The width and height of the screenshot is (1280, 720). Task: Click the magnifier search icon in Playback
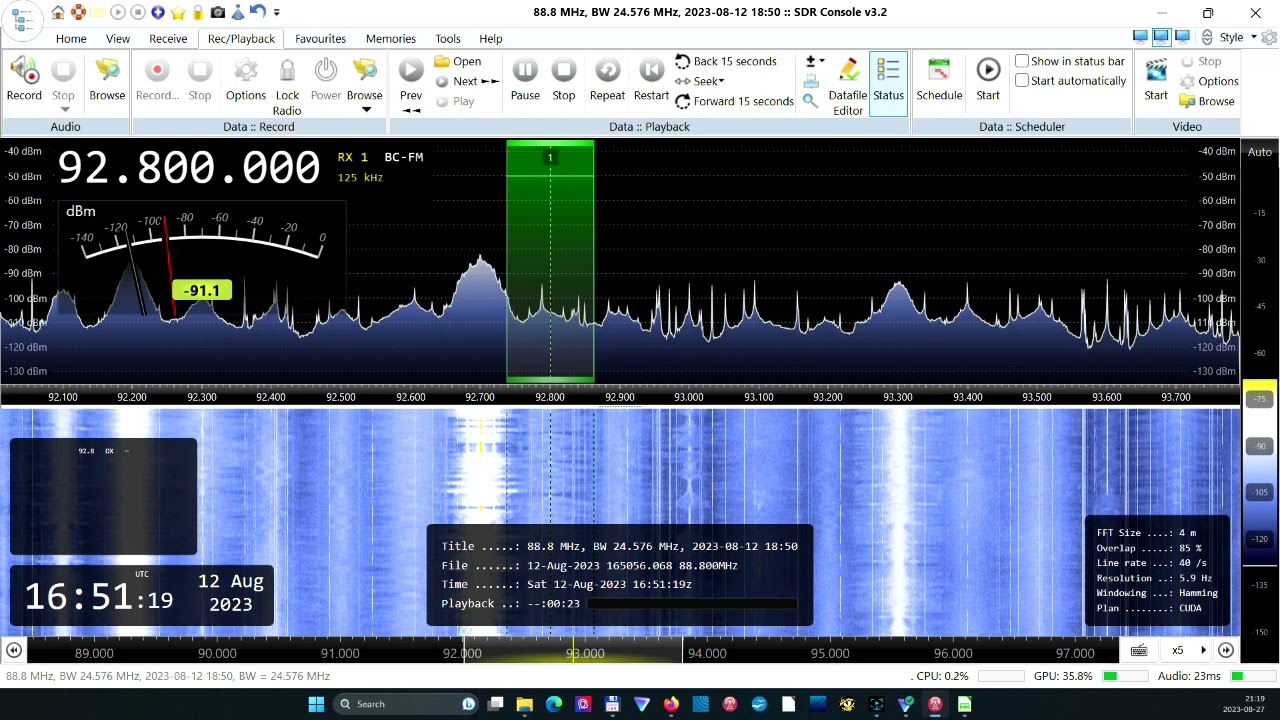[x=811, y=101]
